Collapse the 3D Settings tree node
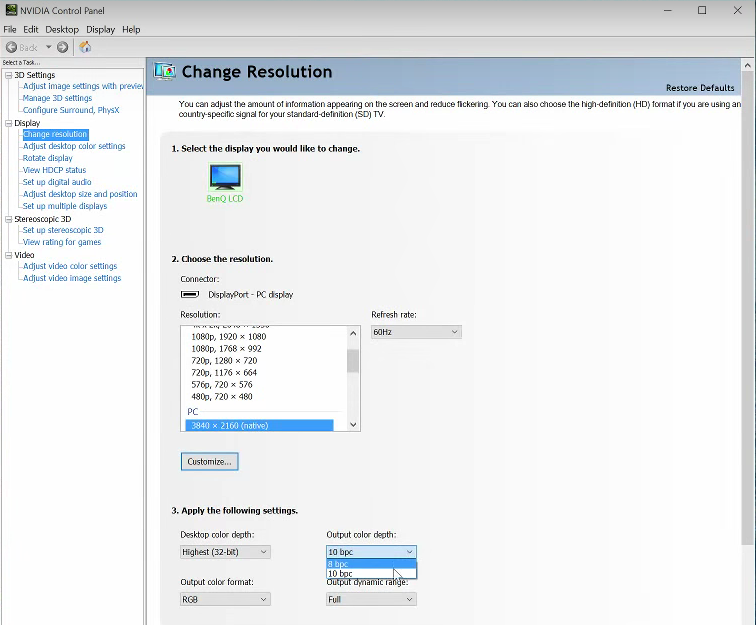756x625 pixels. point(8,75)
